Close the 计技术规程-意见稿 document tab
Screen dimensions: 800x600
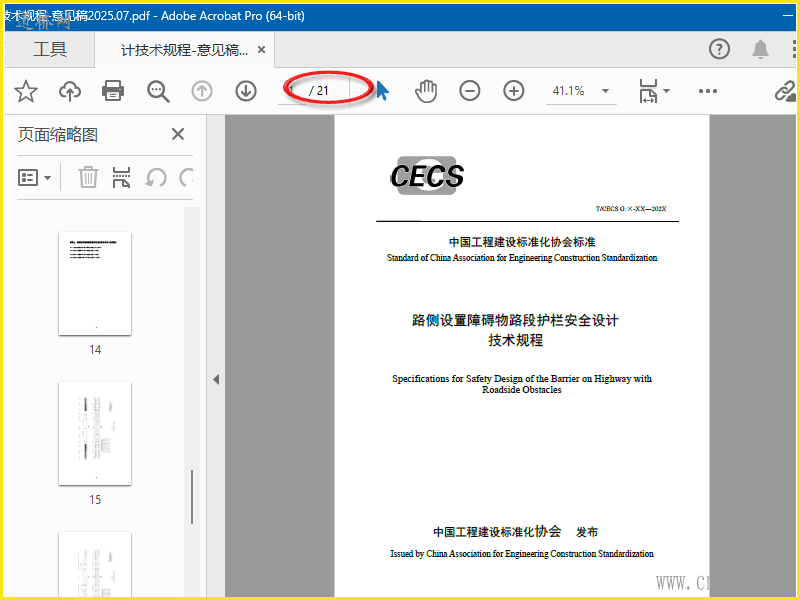pyautogui.click(x=261, y=49)
